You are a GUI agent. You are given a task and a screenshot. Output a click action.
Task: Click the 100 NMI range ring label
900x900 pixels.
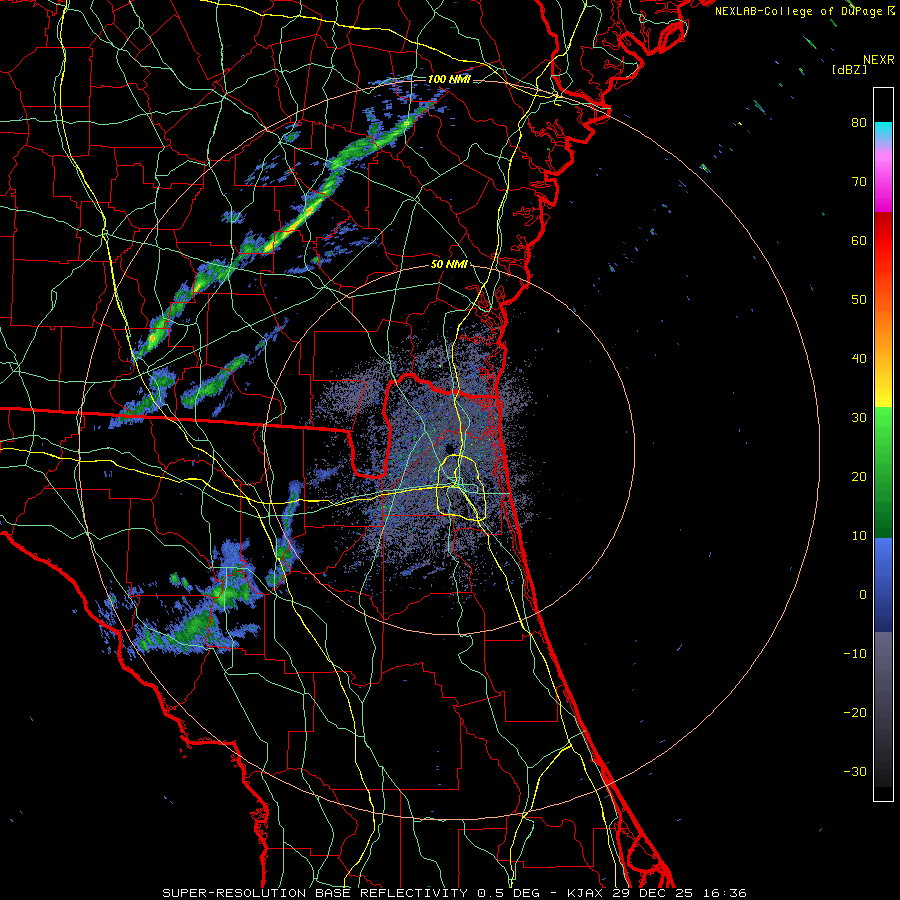449,79
